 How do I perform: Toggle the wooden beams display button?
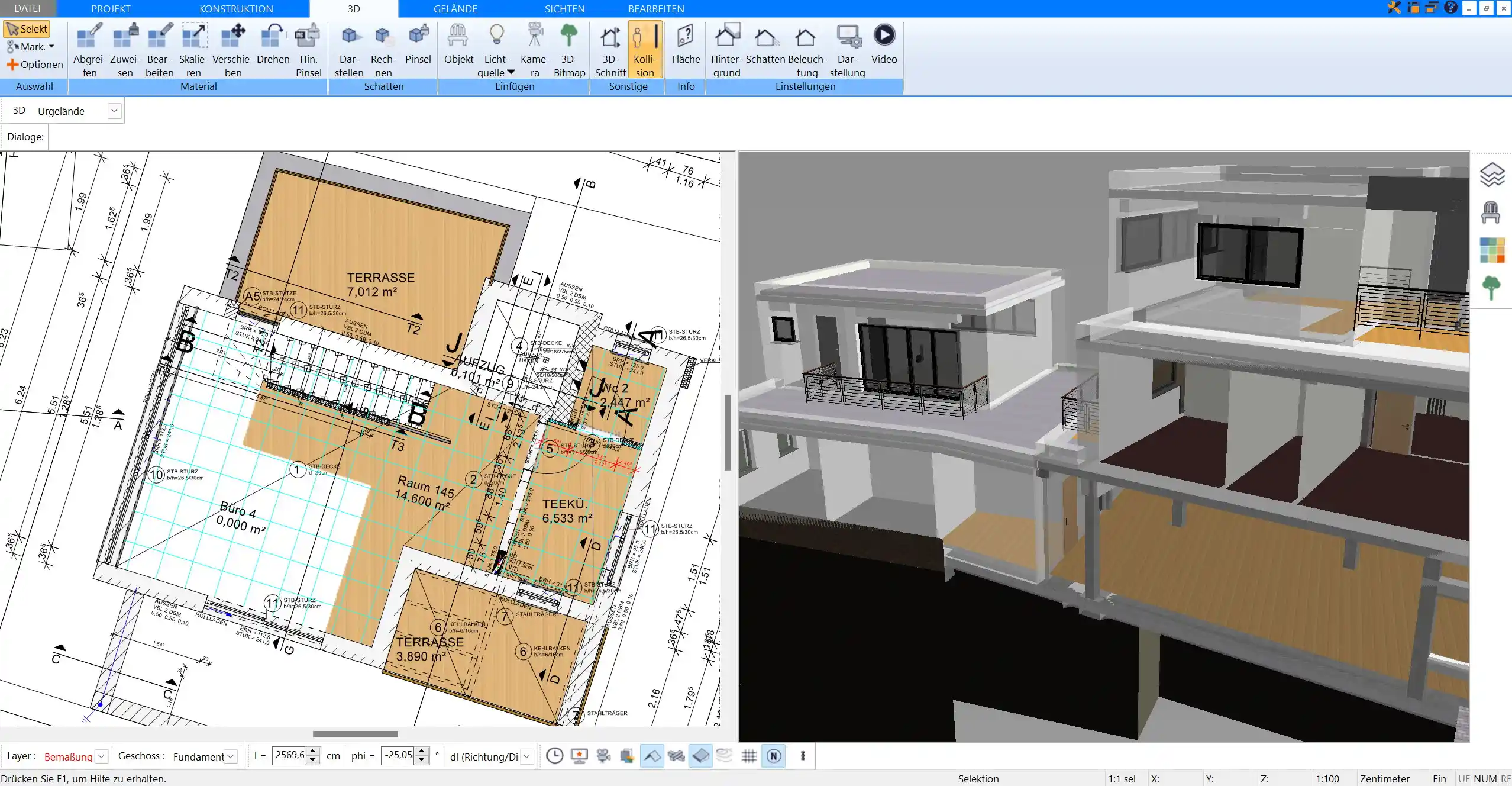point(676,756)
